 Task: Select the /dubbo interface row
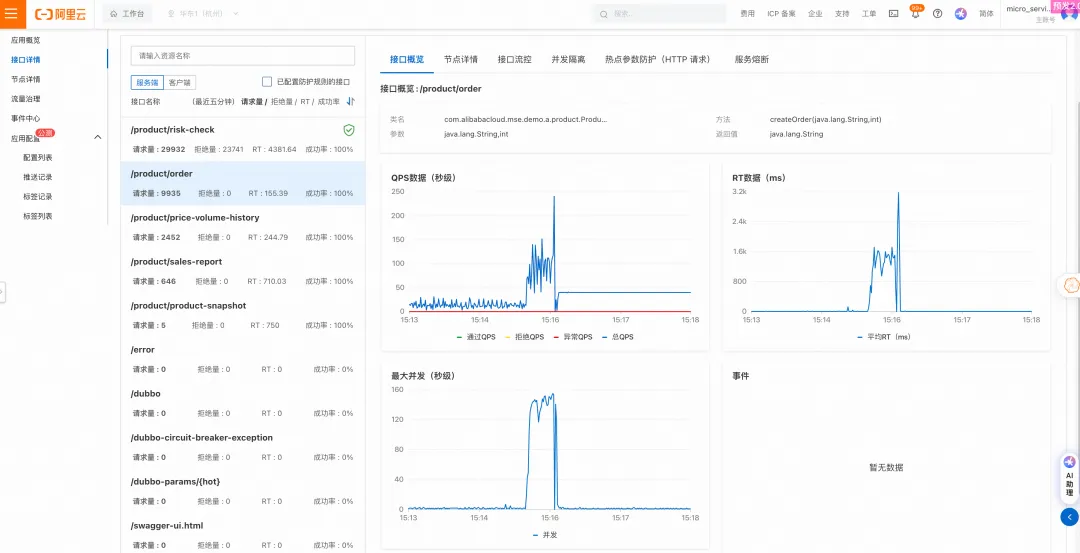point(242,404)
